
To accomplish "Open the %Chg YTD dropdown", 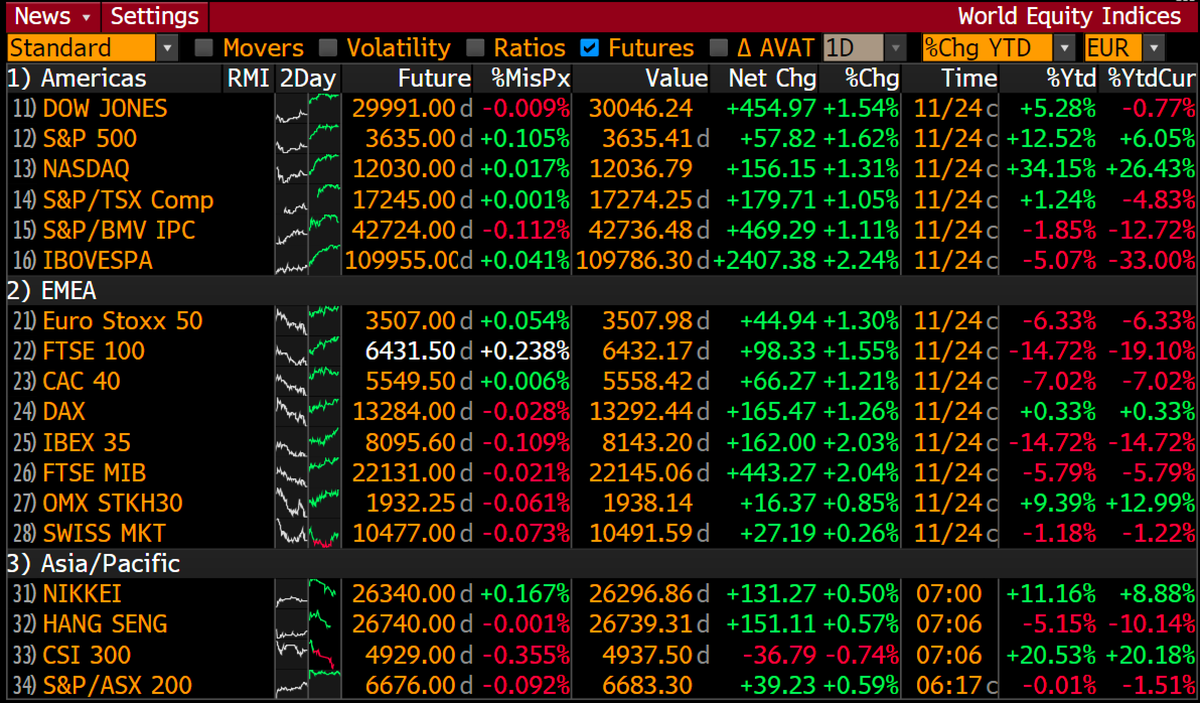I will (x=999, y=48).
